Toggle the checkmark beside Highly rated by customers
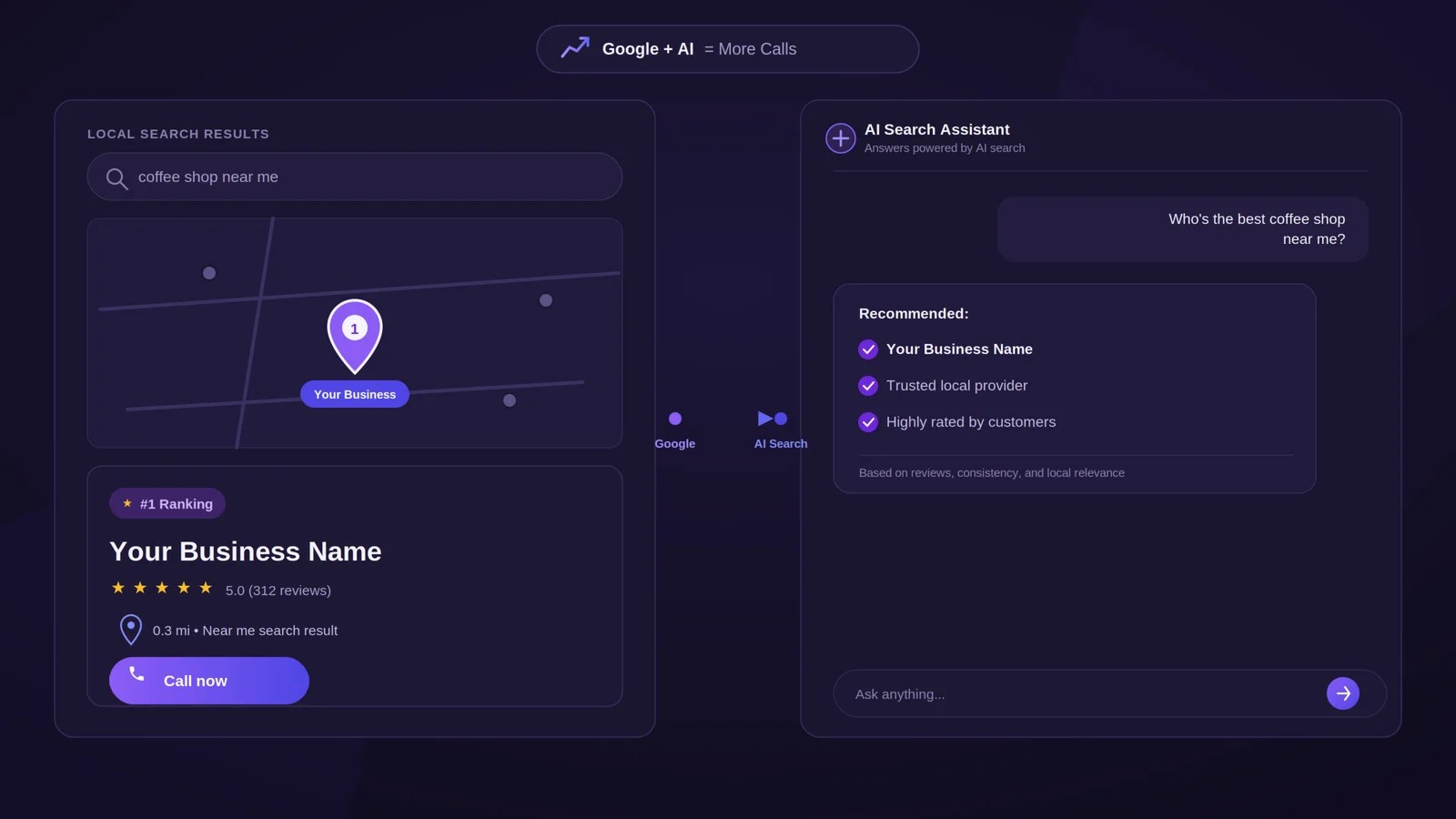The image size is (1456, 819). tap(868, 422)
